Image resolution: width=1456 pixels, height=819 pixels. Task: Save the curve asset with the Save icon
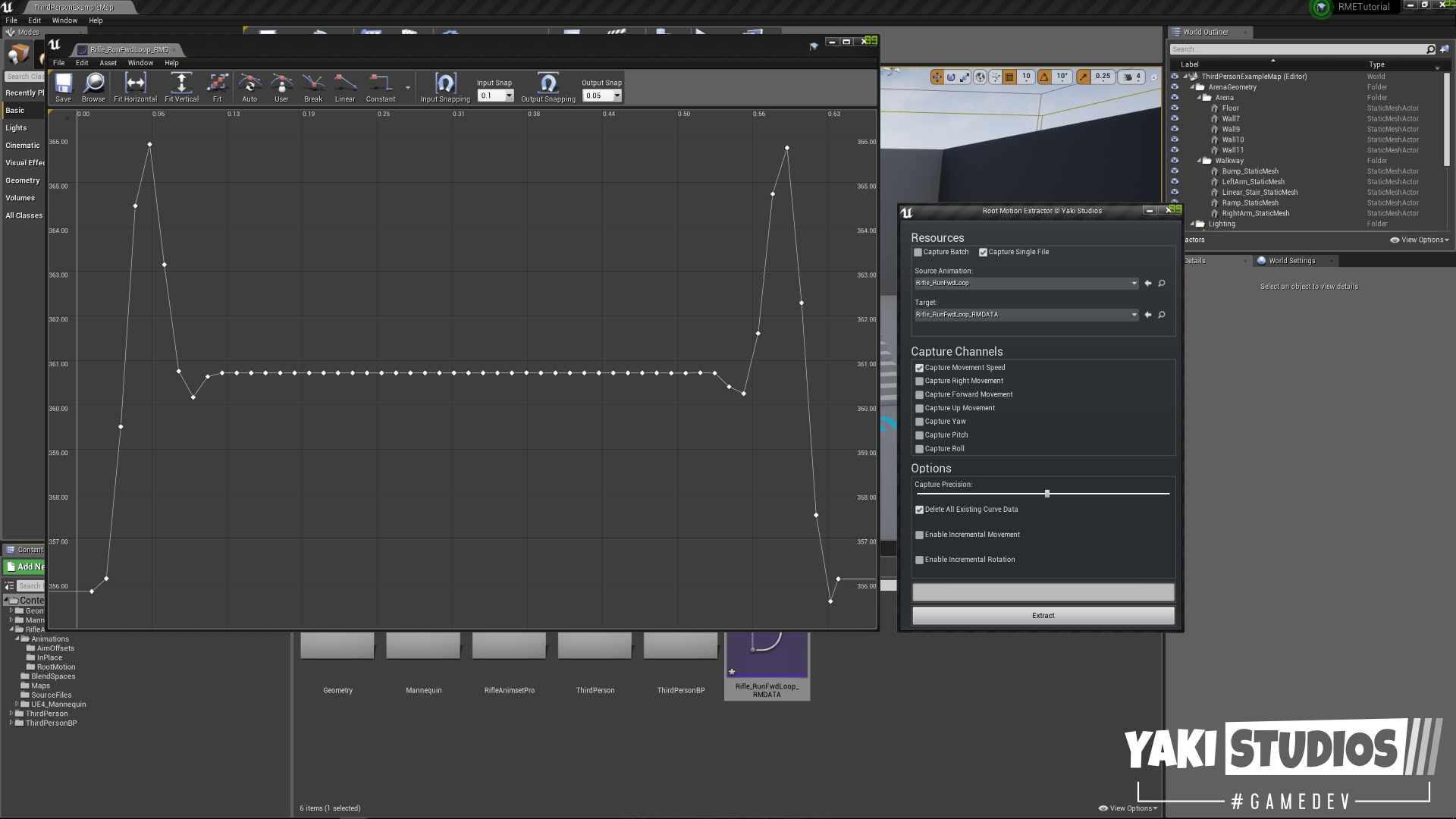point(63,87)
